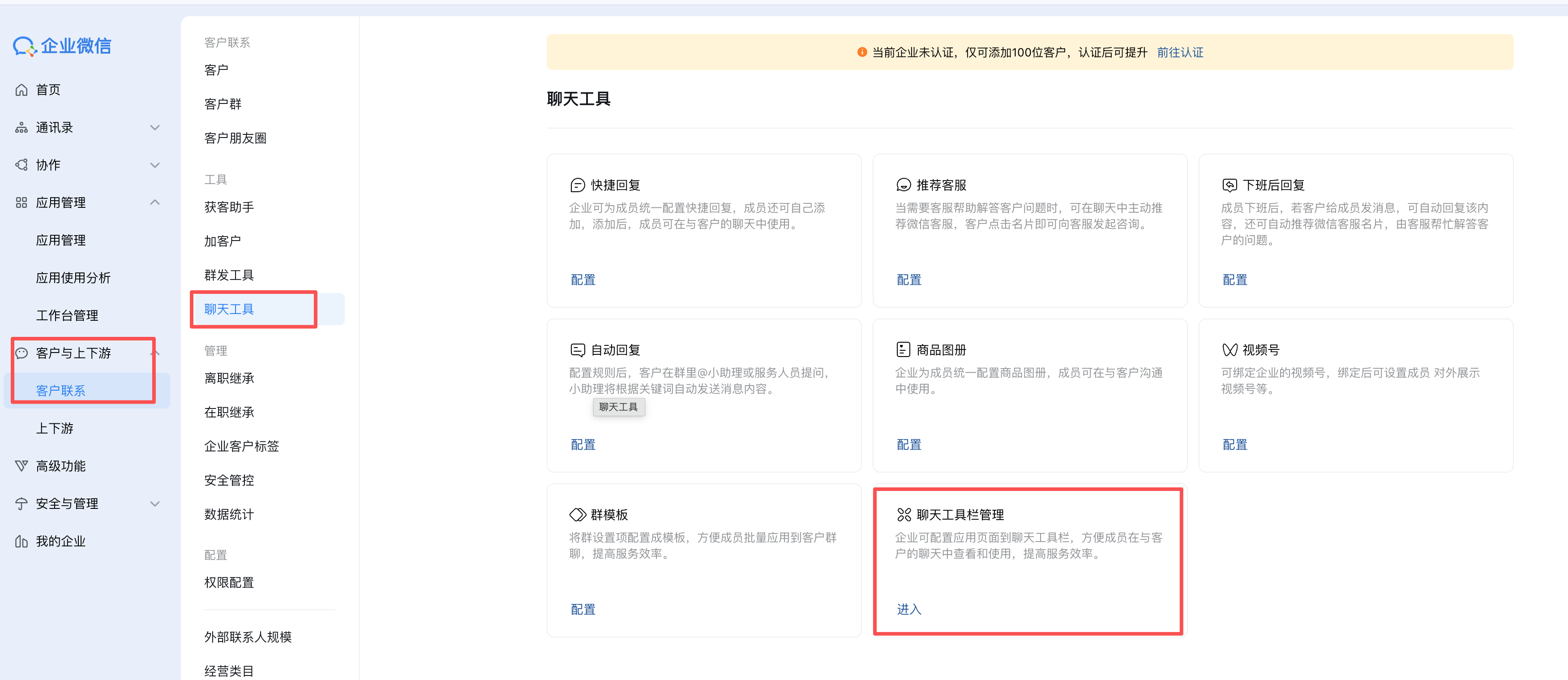
Task: Click the 前往认证 link
Action: click(x=1180, y=52)
